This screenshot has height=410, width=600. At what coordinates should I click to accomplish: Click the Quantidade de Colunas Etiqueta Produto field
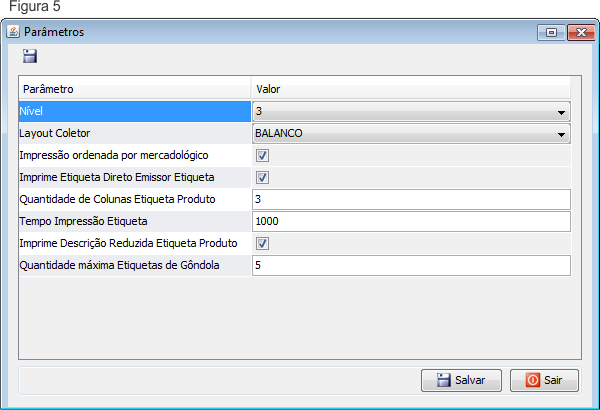(x=410, y=199)
